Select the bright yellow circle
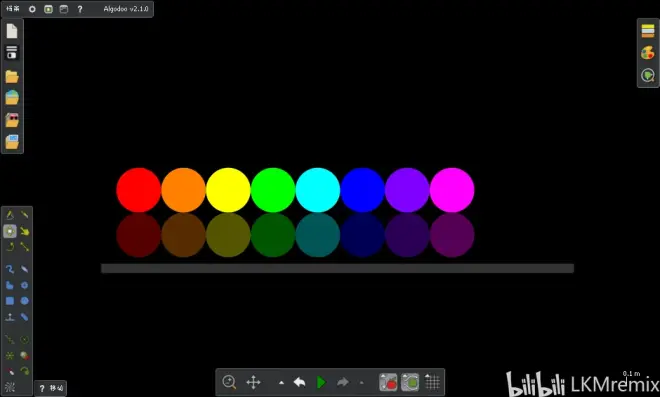 point(228,190)
